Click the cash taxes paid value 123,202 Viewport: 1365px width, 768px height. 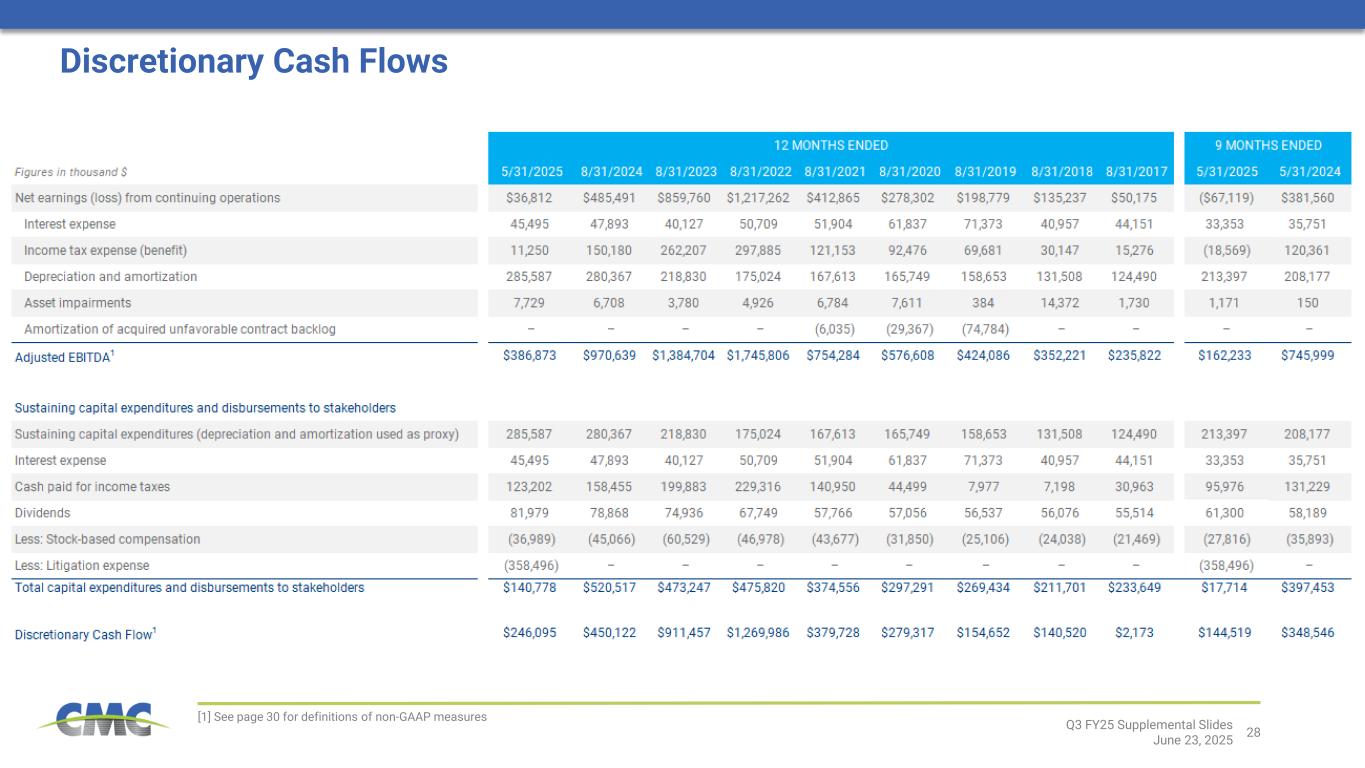tap(533, 487)
